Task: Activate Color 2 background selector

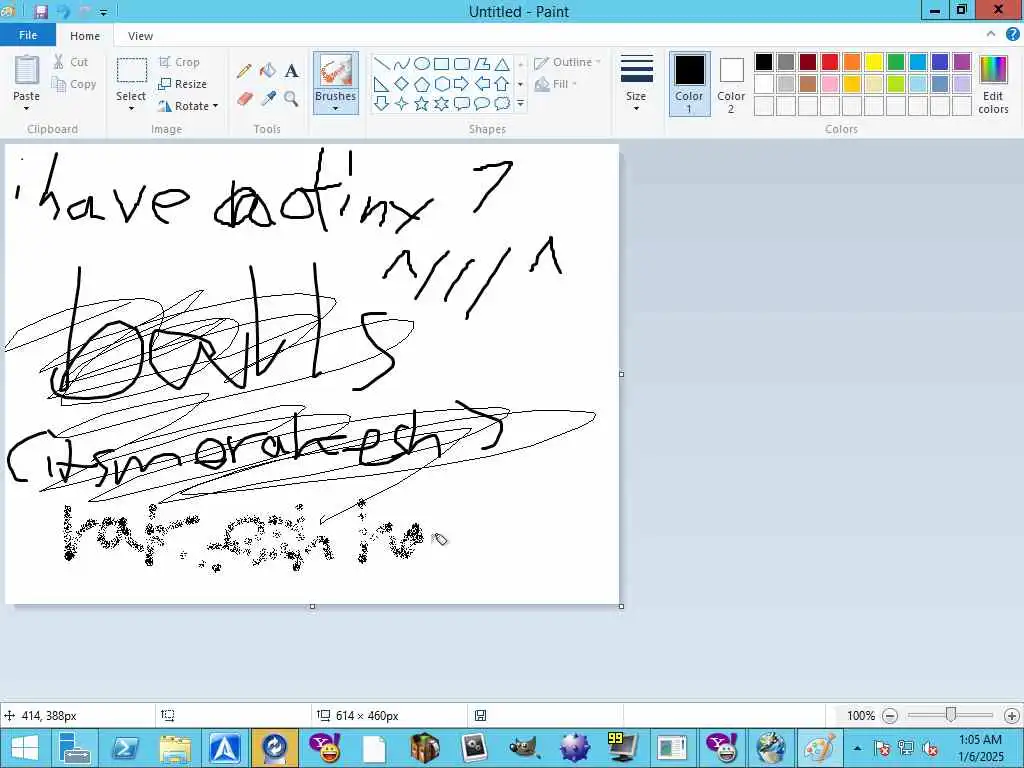Action: [x=731, y=84]
